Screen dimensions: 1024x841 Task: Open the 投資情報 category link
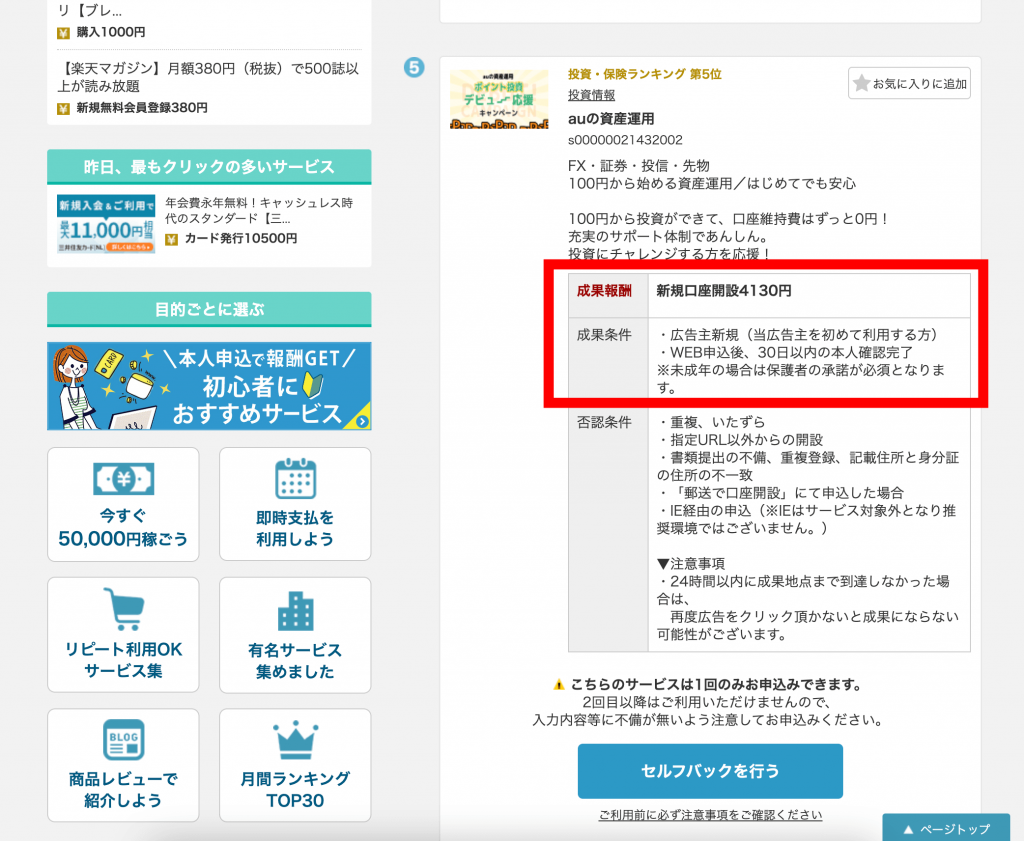(x=591, y=95)
